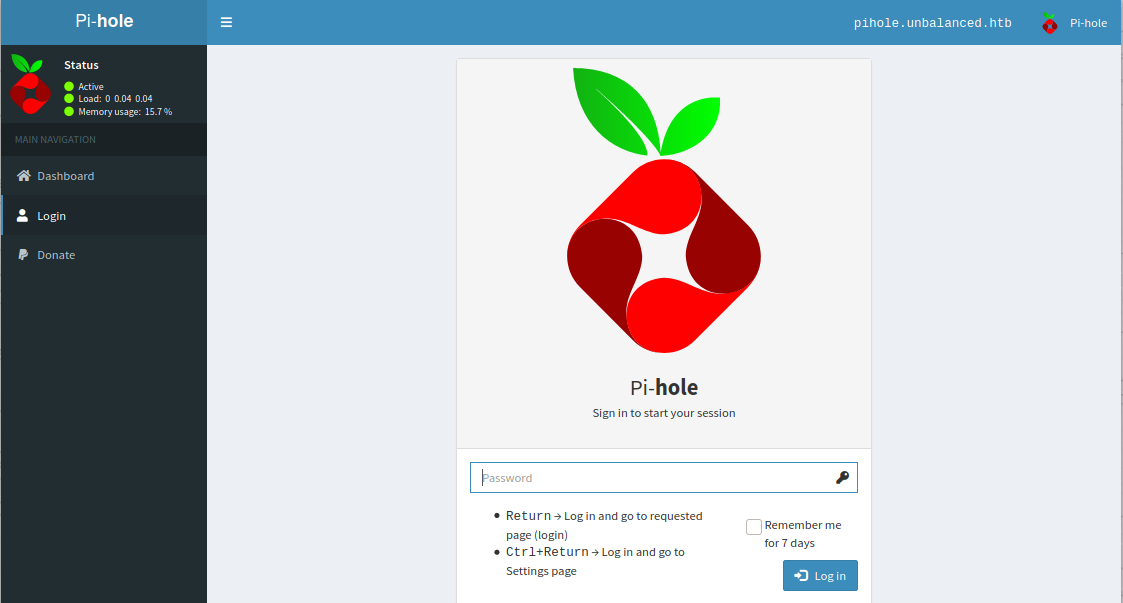Focus the Password input field
The height and width of the screenshot is (603, 1123).
[663, 478]
